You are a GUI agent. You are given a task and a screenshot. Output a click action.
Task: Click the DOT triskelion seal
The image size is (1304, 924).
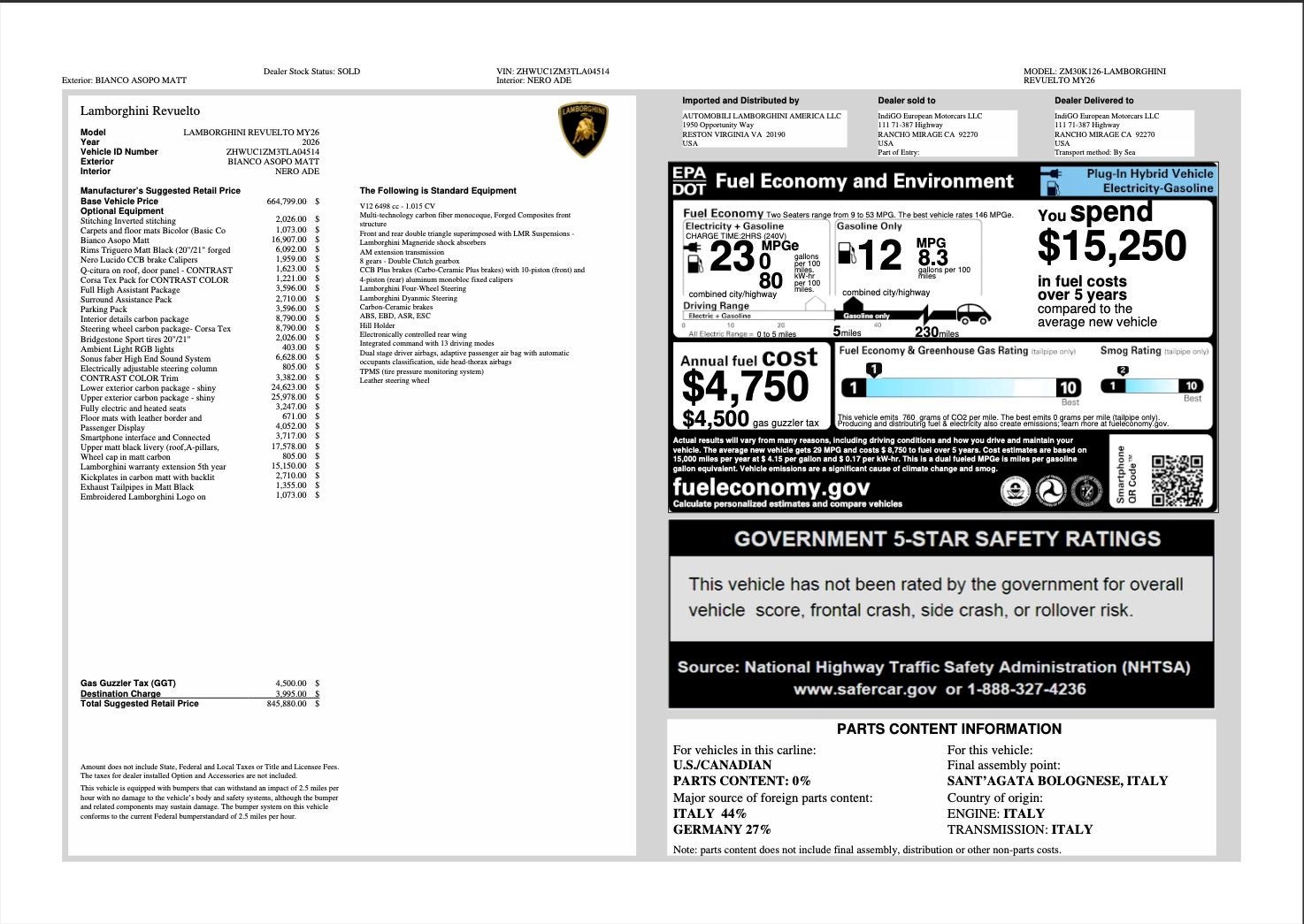click(x=1049, y=490)
